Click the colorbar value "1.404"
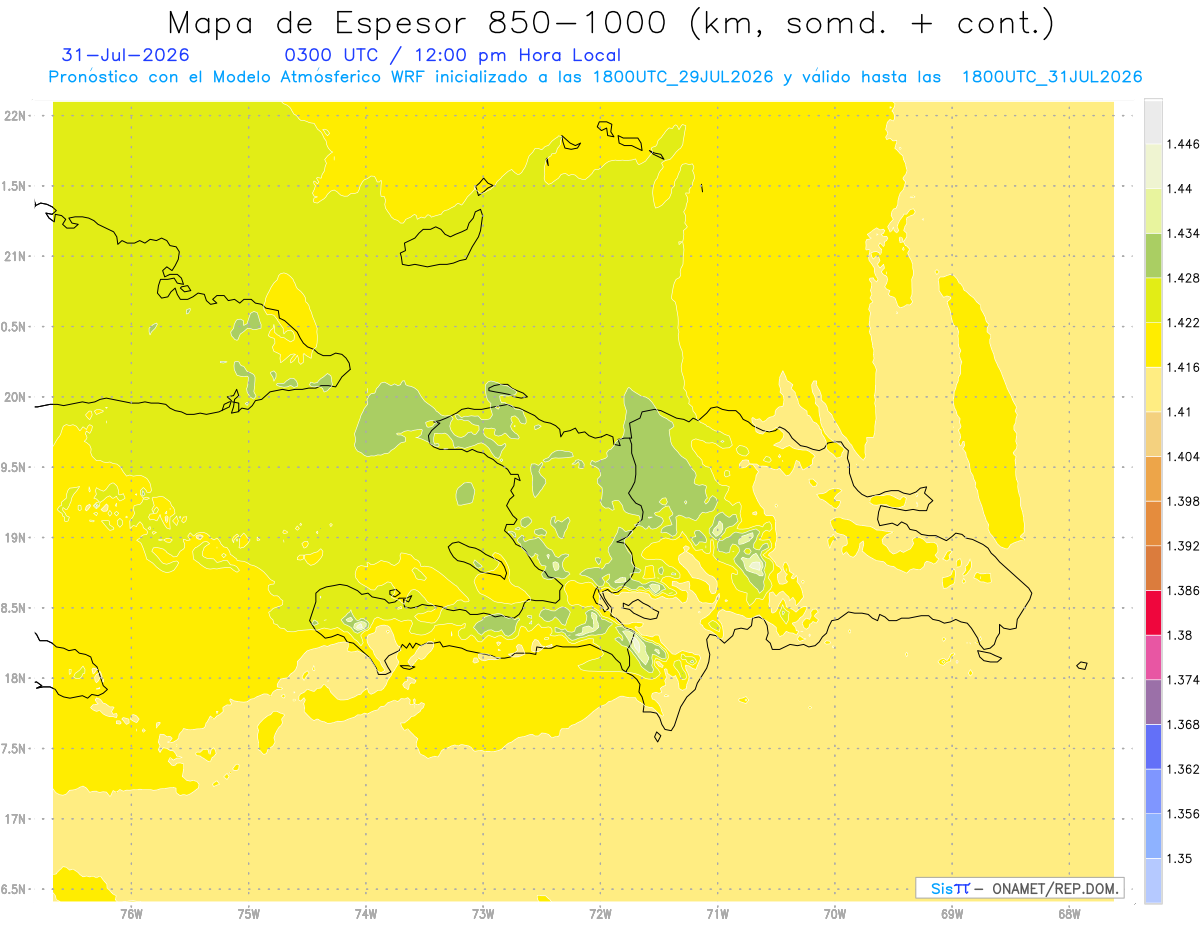 pos(1185,457)
